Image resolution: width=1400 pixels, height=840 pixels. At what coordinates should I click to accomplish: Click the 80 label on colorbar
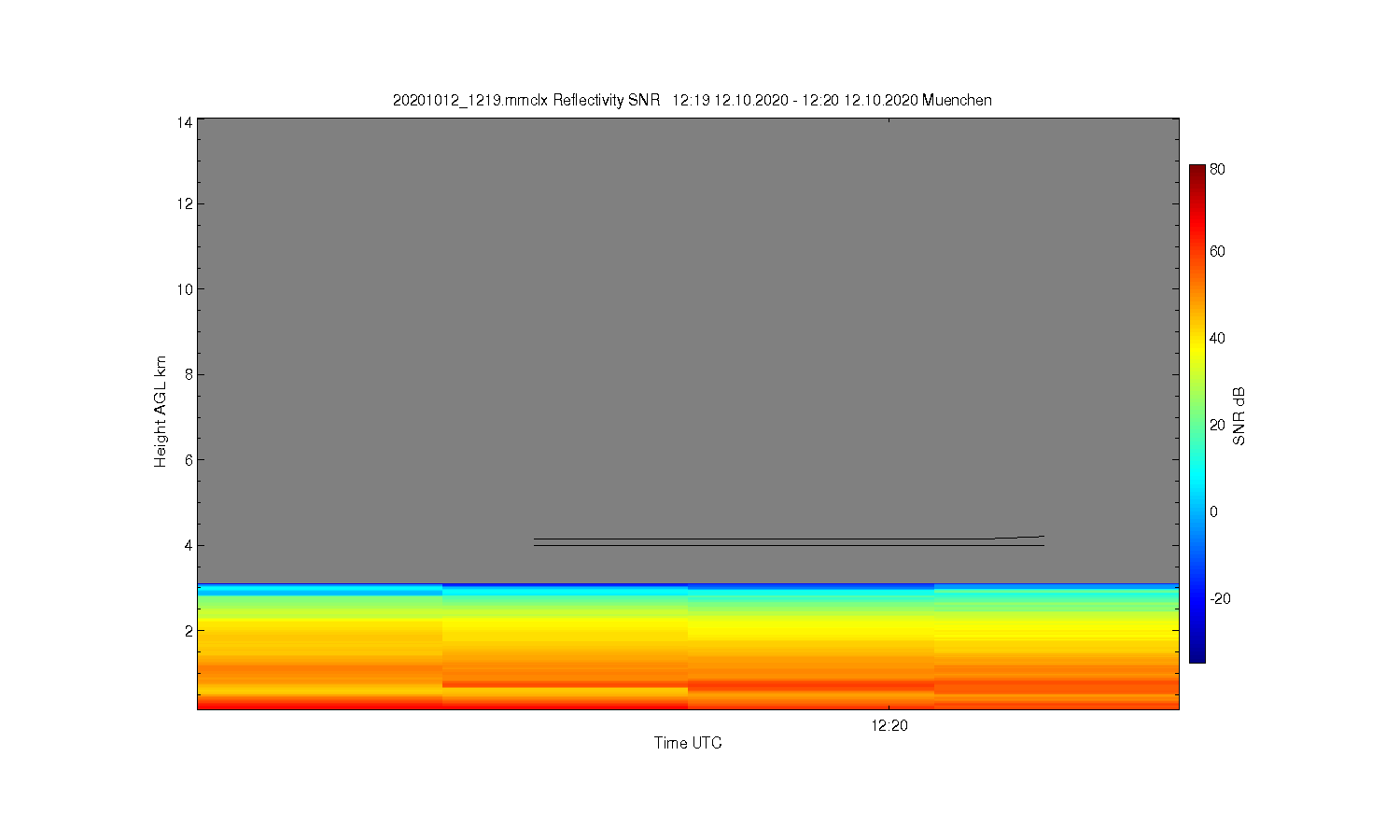pyautogui.click(x=1217, y=170)
